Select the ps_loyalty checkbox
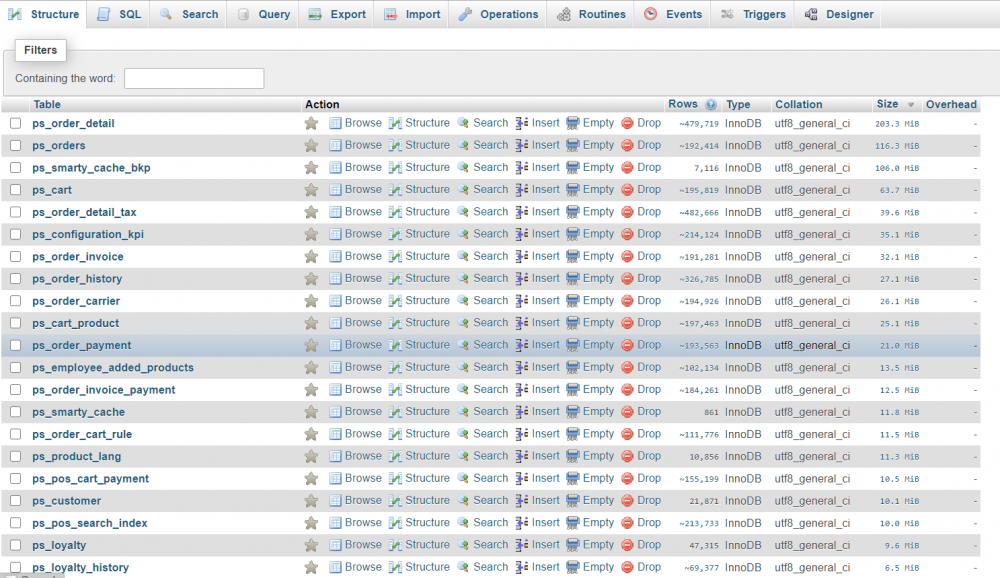The height and width of the screenshot is (578, 1000). pyautogui.click(x=16, y=545)
